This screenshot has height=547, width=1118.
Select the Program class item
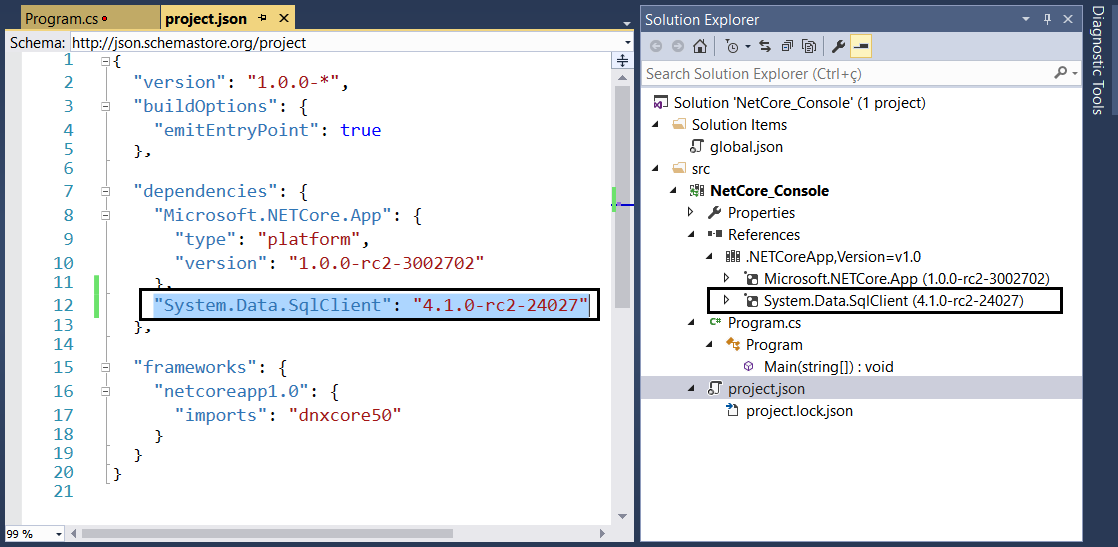coord(774,345)
